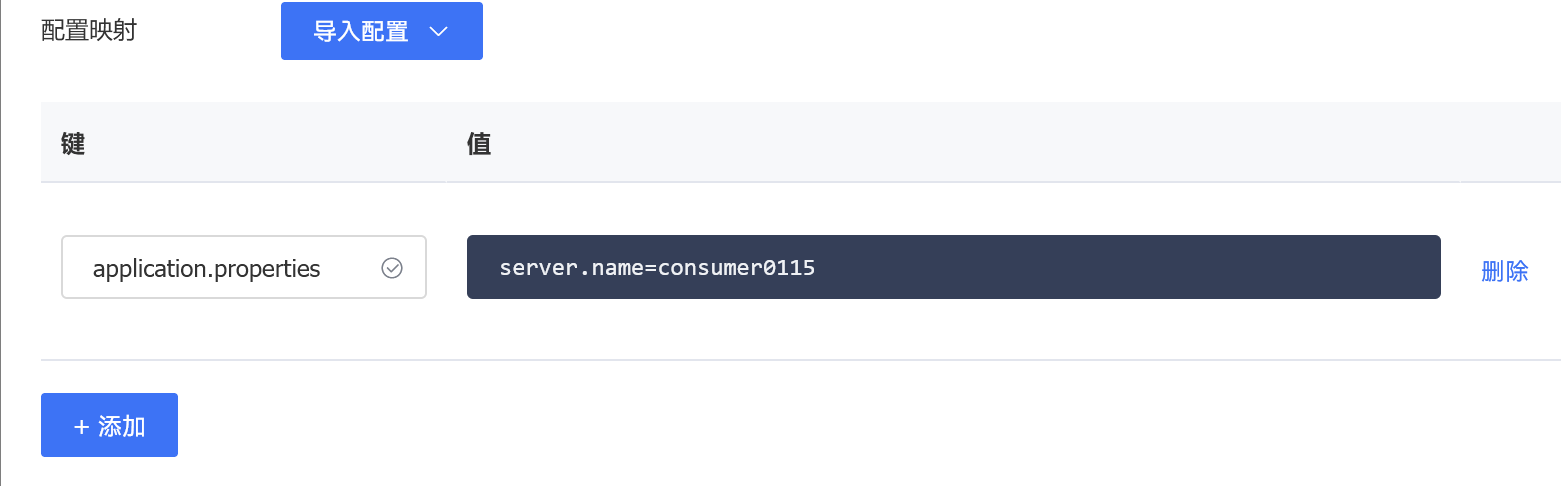The width and height of the screenshot is (1565, 486).
Task: Click the 配置映射 section label
Action: coord(89,31)
